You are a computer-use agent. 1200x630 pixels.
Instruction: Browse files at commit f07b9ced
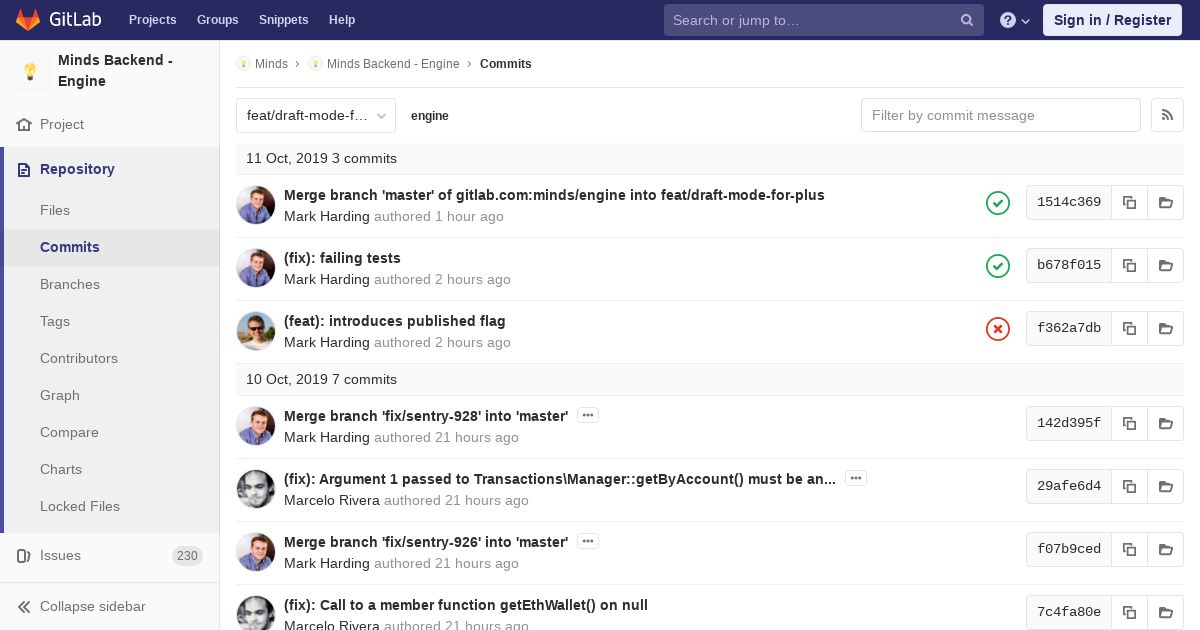point(1165,549)
